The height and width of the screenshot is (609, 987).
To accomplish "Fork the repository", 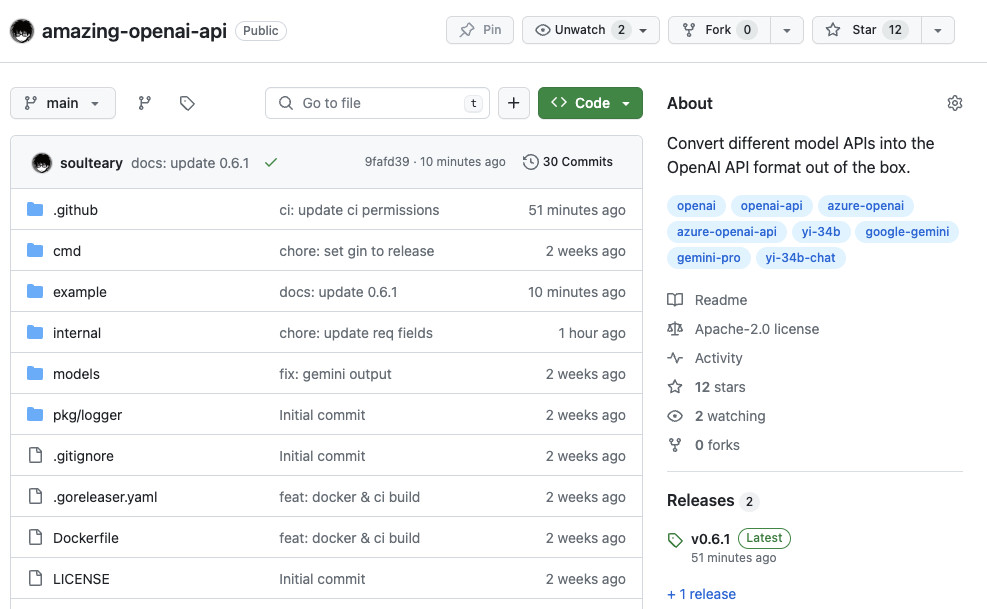I will 719,30.
